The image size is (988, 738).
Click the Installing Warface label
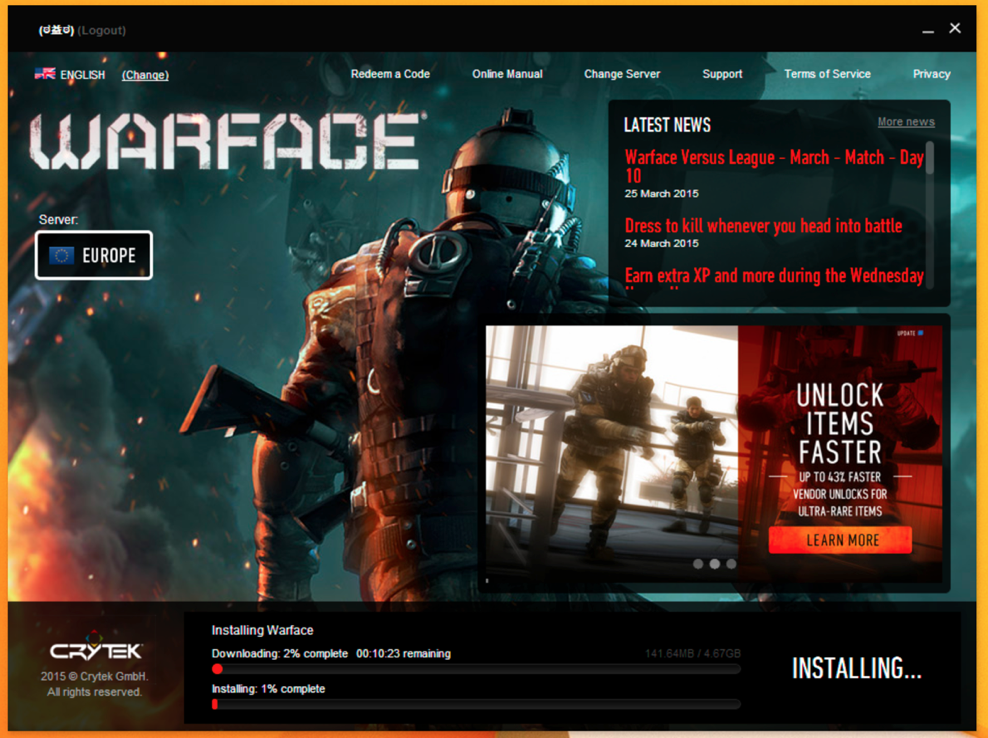262,630
